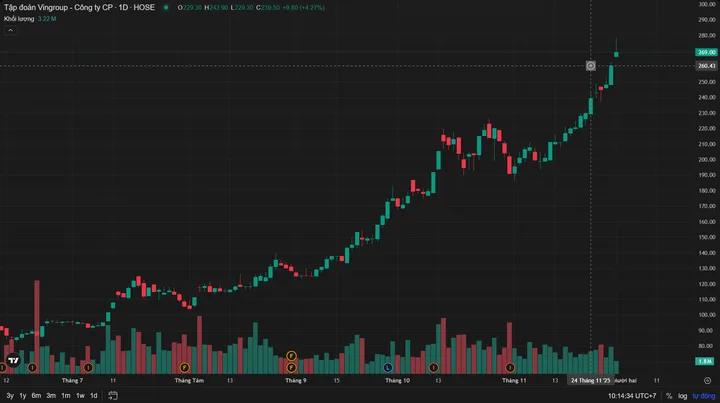The height and width of the screenshot is (403, 720).
Task: Select the 1m time range
Action: [x=66, y=395]
